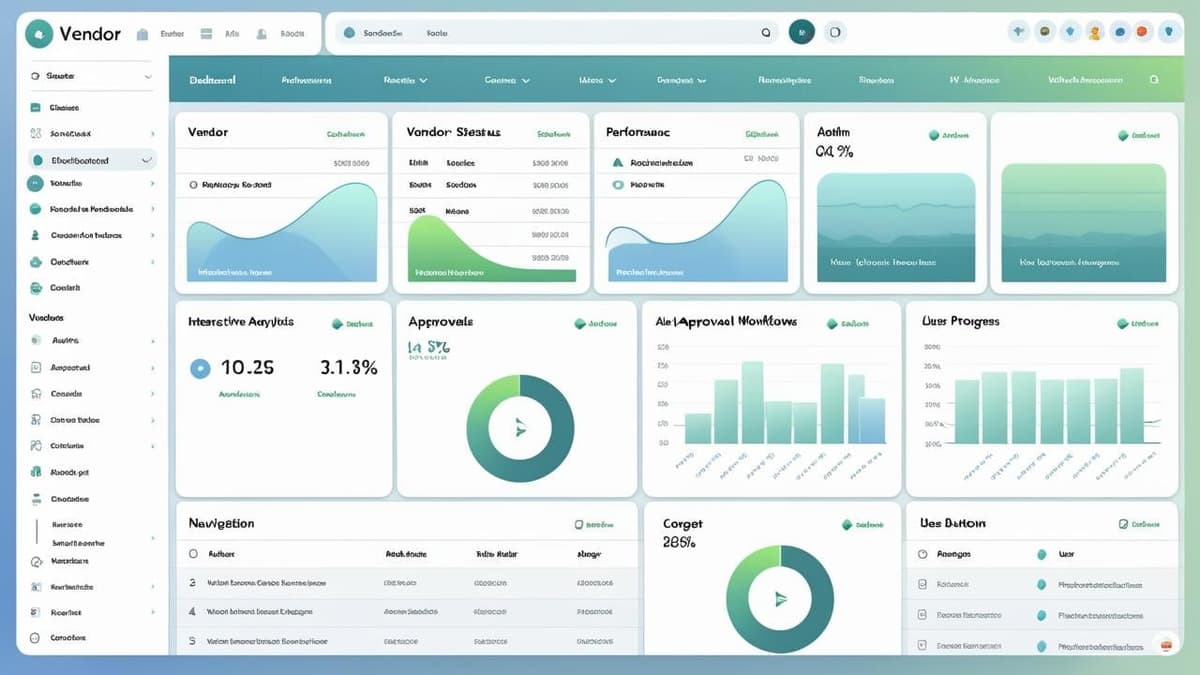Screen dimensions: 1200x675
Task: Open the link beside the Uses Progress title
Action: pos(1135,322)
